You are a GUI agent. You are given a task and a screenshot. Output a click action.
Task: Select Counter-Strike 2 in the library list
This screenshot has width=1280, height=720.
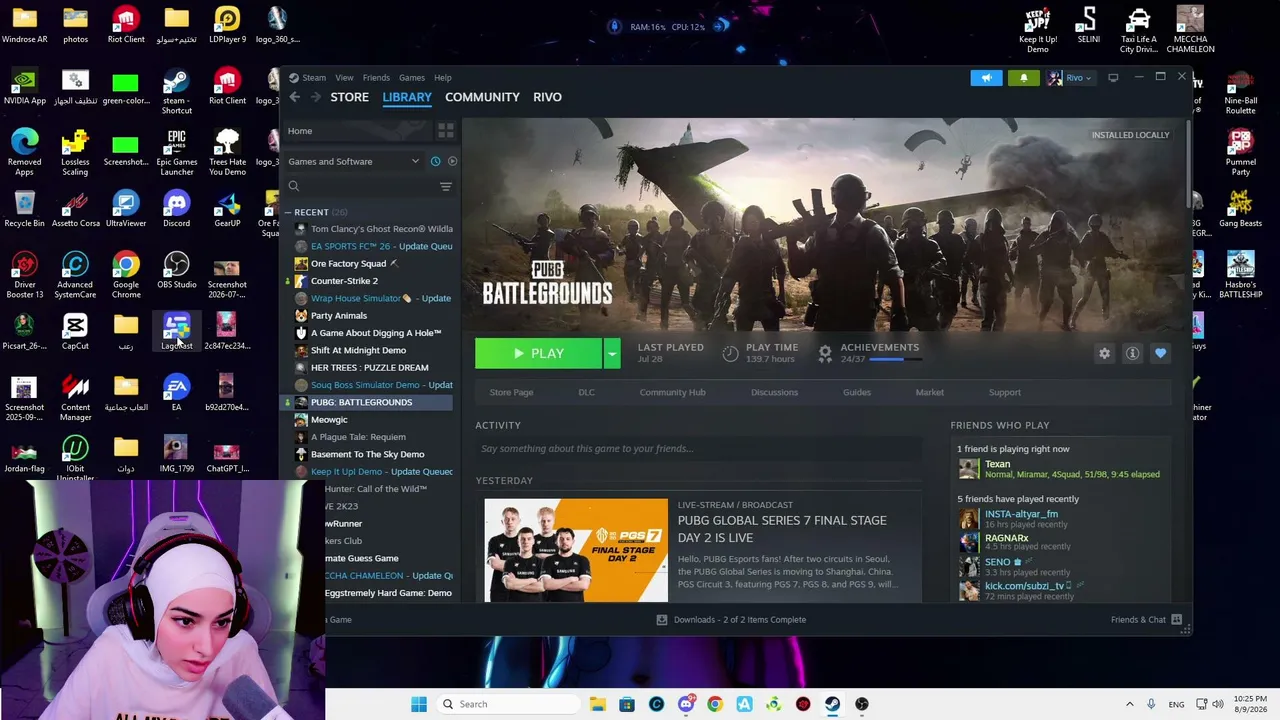[344, 281]
